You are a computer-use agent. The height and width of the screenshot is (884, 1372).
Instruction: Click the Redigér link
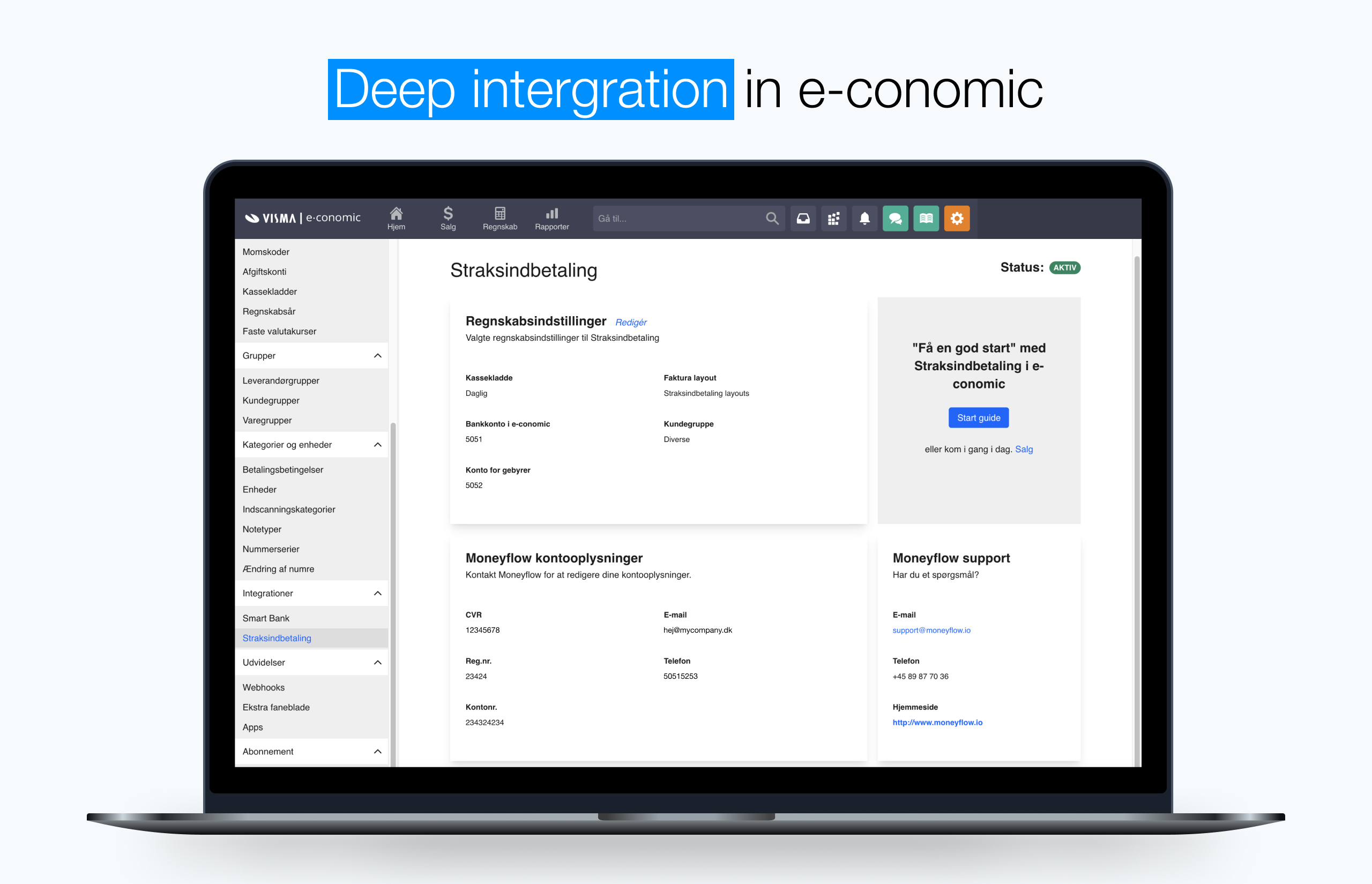pyautogui.click(x=631, y=323)
